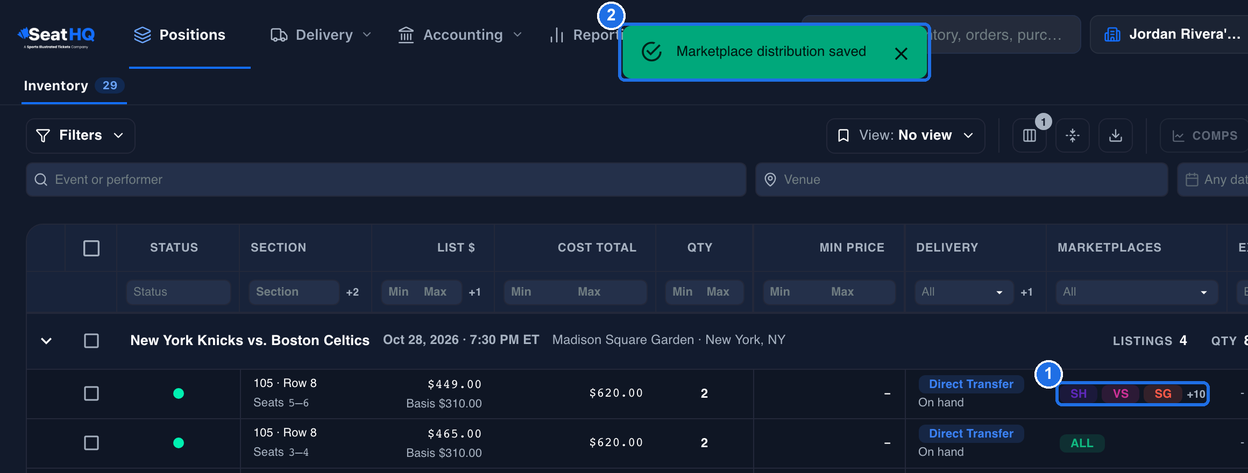Open the Marketplaces All filter dropdown
This screenshot has height=473, width=1248.
1137,292
